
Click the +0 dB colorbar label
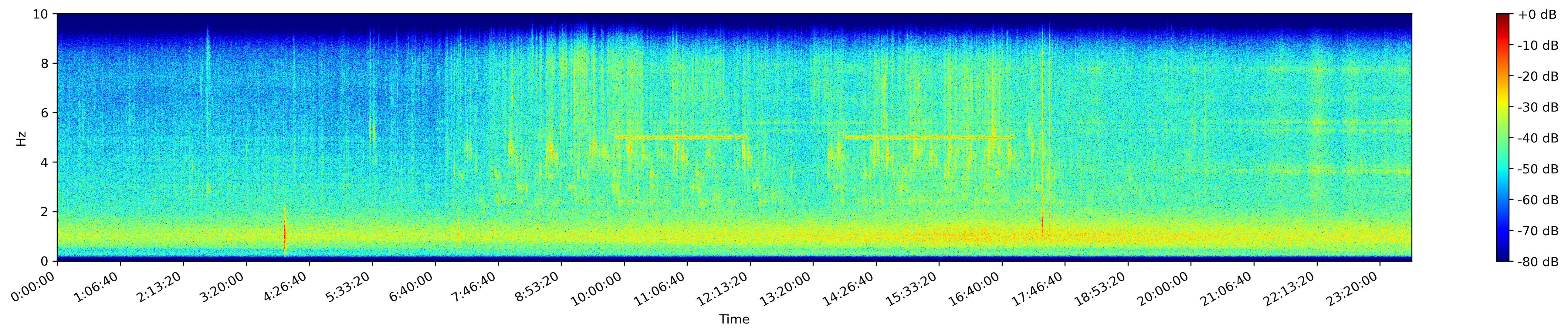tap(1537, 15)
